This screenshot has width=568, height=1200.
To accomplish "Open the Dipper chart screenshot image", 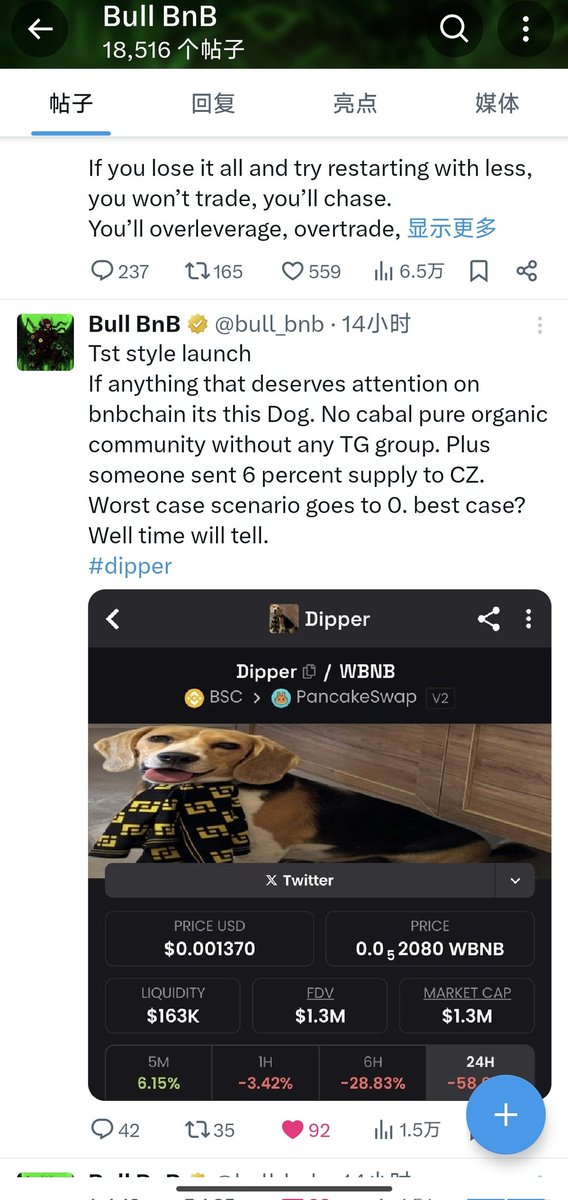I will (320, 845).
